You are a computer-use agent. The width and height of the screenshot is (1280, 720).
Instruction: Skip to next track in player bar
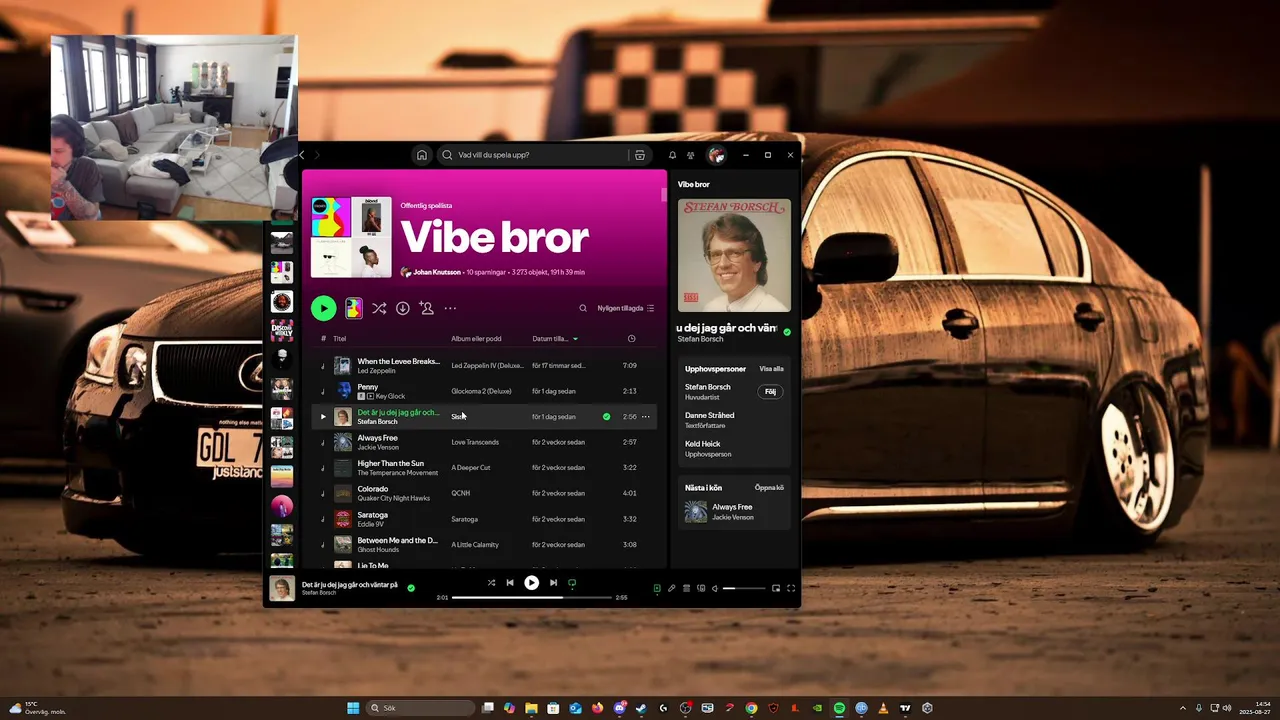click(x=553, y=583)
